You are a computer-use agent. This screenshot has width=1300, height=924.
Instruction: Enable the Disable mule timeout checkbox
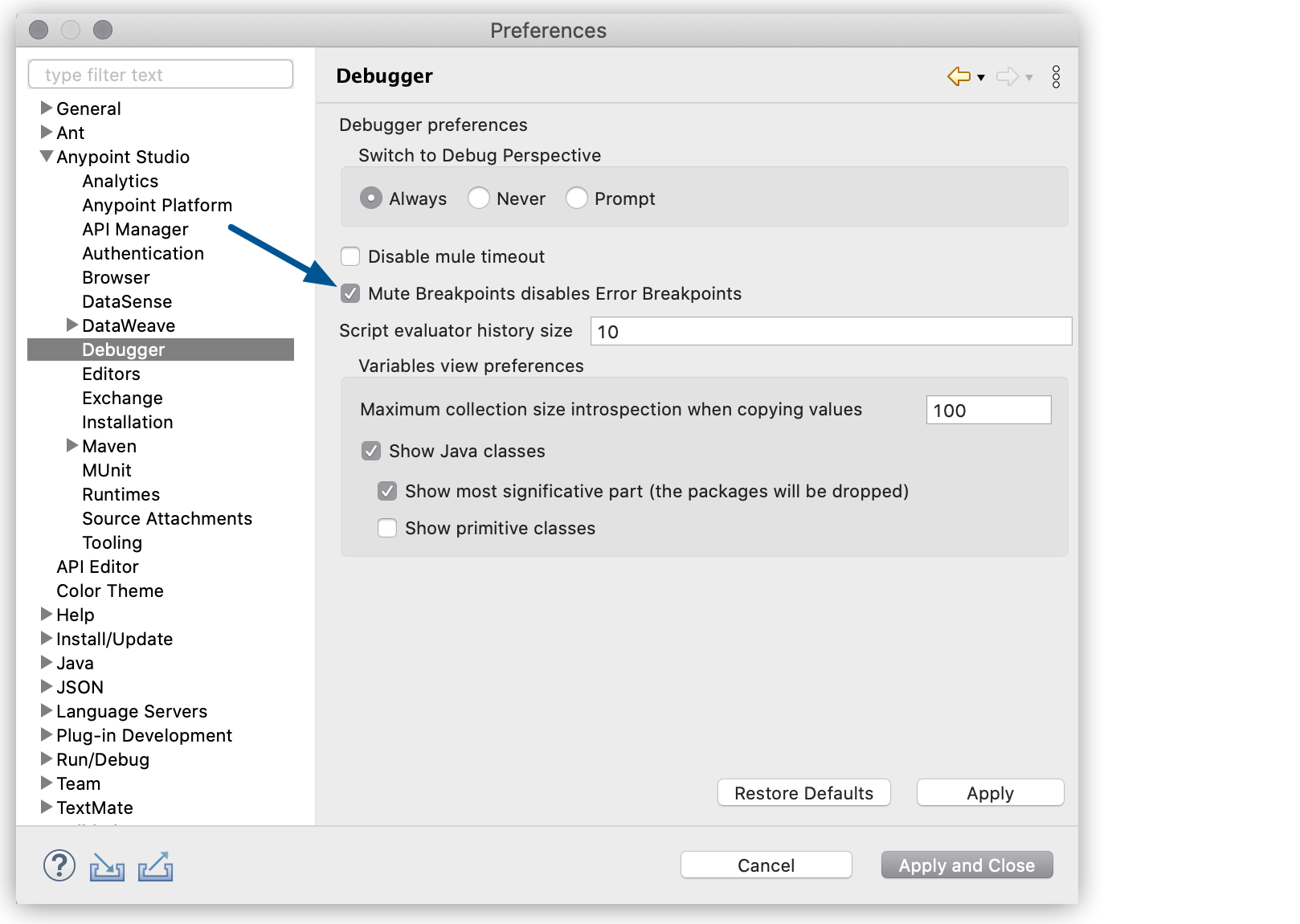[x=350, y=256]
